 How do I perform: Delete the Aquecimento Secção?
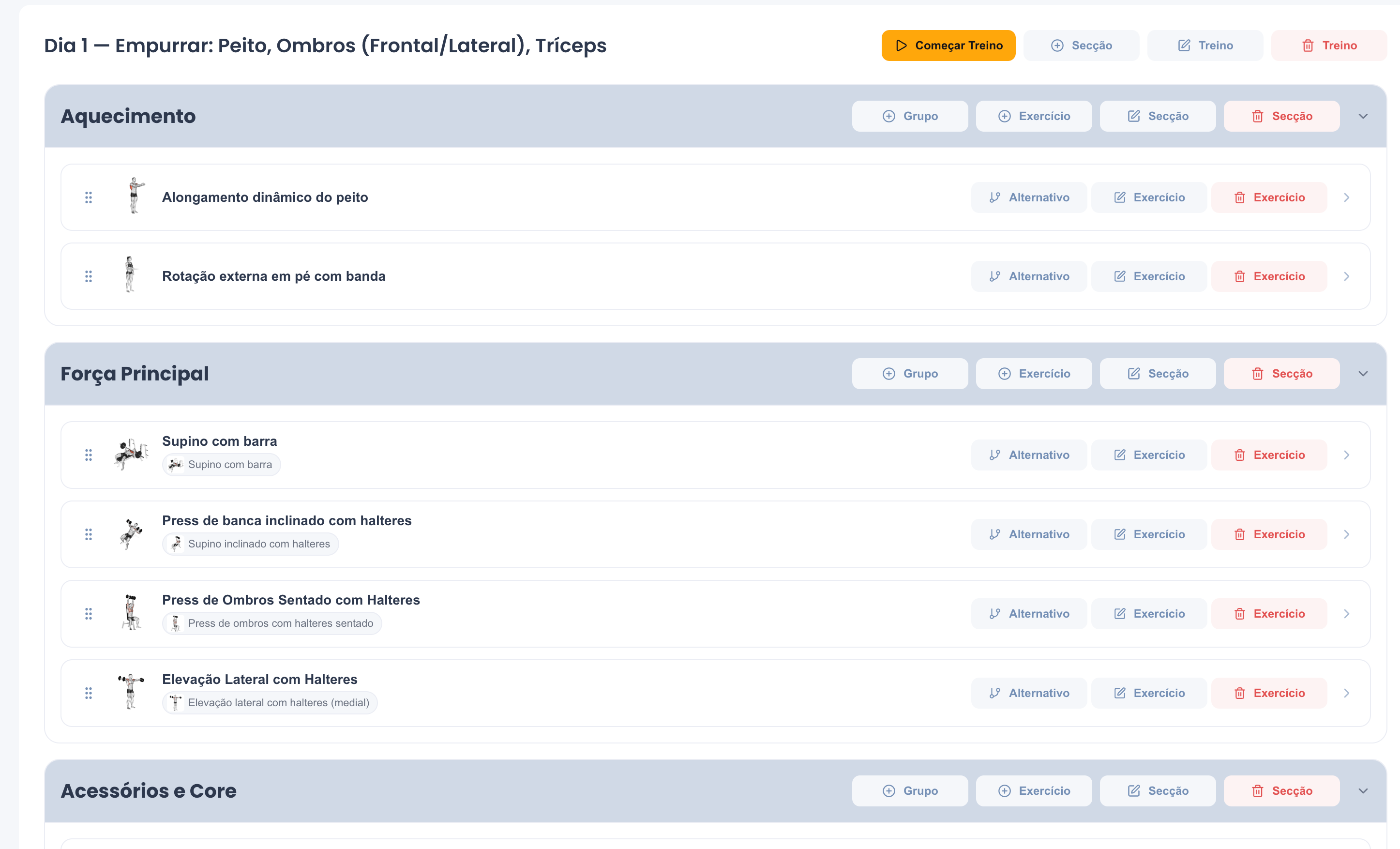coord(1281,116)
